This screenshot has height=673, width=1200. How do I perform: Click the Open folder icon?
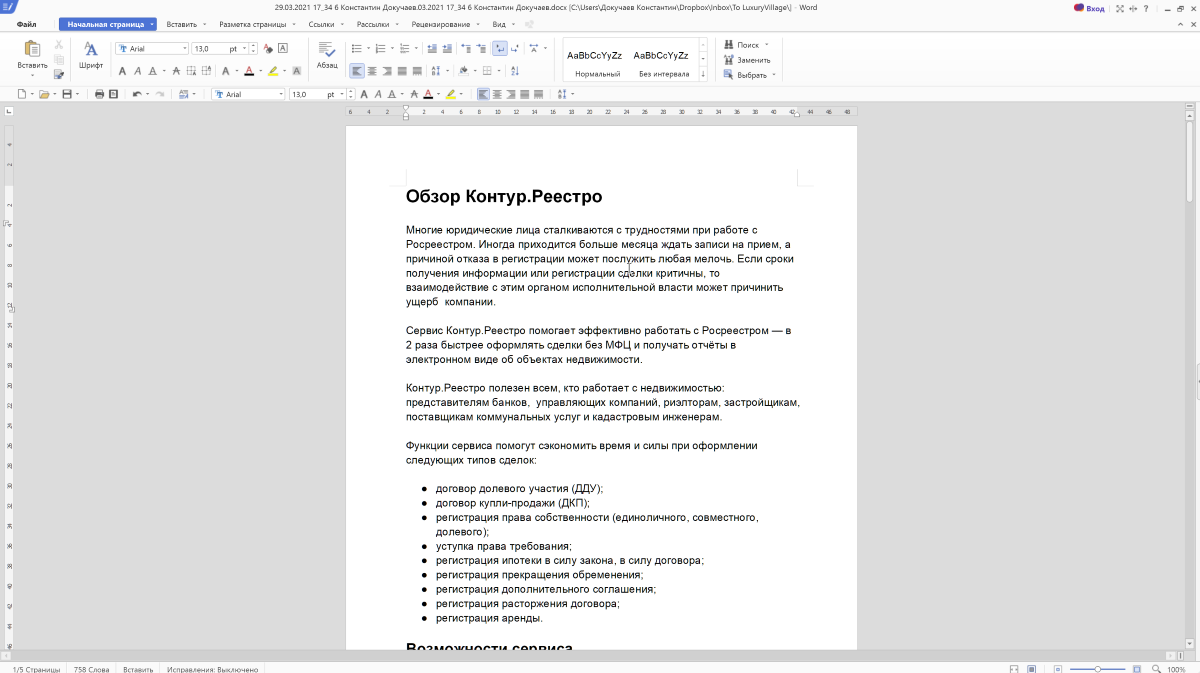(44, 94)
